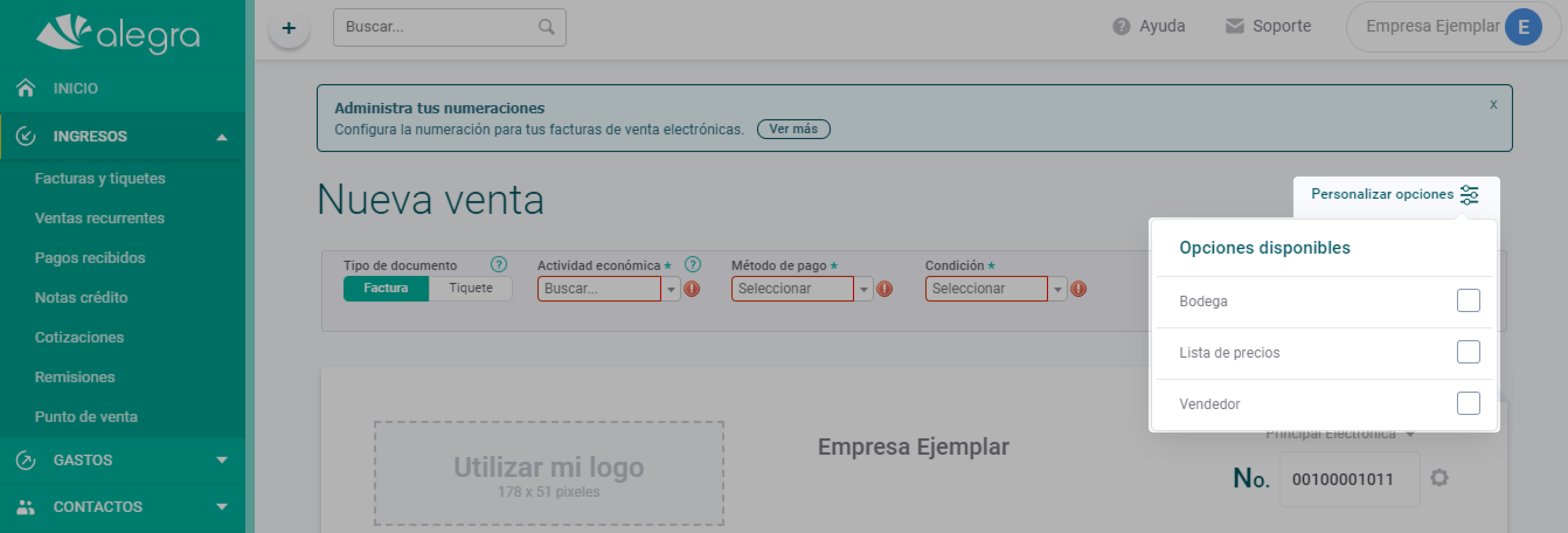Click the gear icon beside invoice number
The height and width of the screenshot is (533, 1568).
1439,478
